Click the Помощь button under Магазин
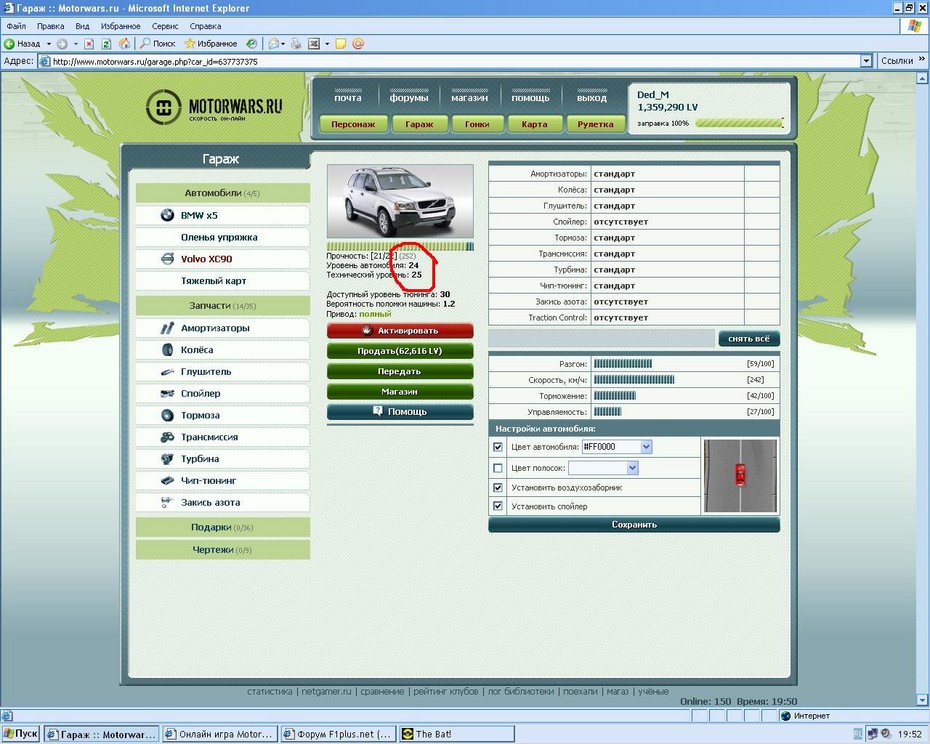This screenshot has height=744, width=930. [400, 412]
